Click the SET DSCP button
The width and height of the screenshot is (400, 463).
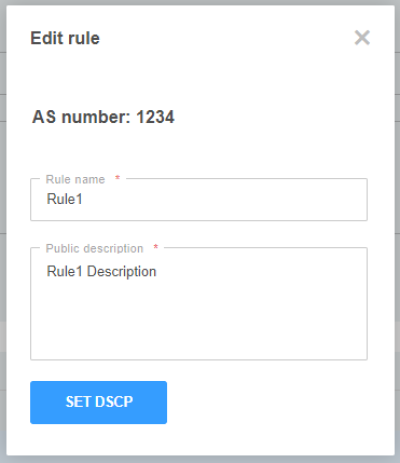tap(98, 402)
